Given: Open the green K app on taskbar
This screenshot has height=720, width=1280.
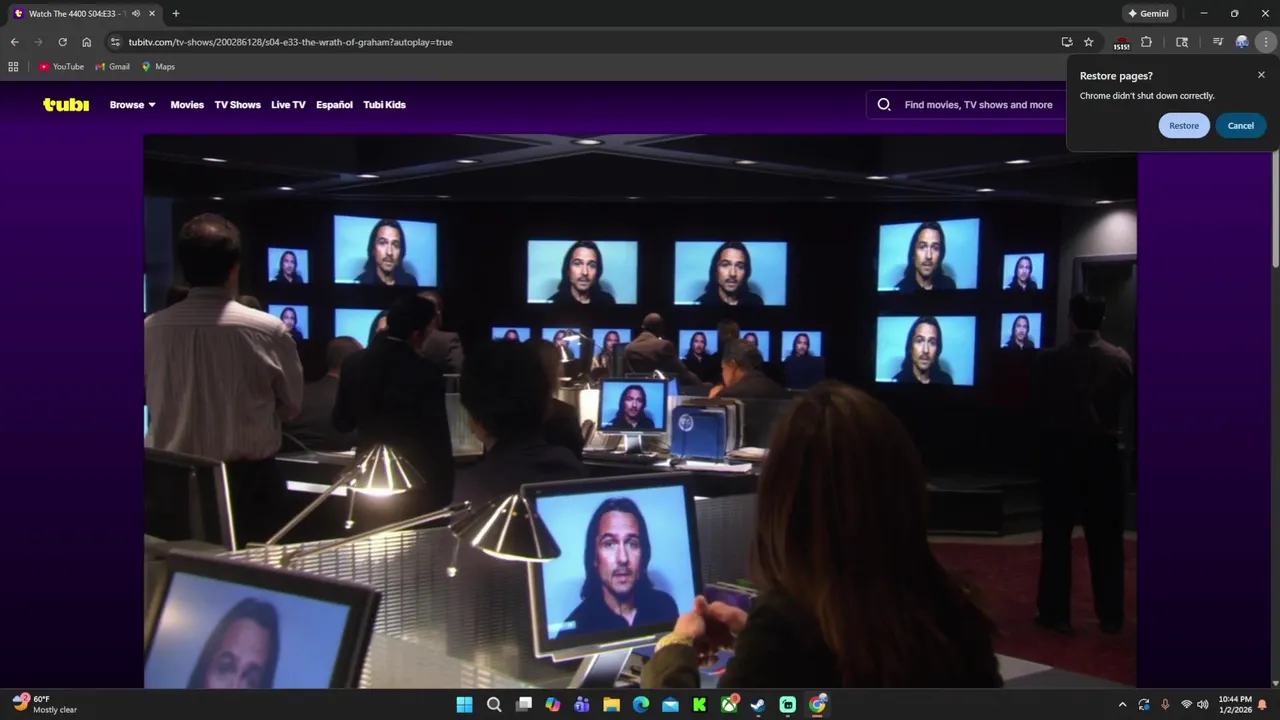Looking at the screenshot, I should pos(700,705).
